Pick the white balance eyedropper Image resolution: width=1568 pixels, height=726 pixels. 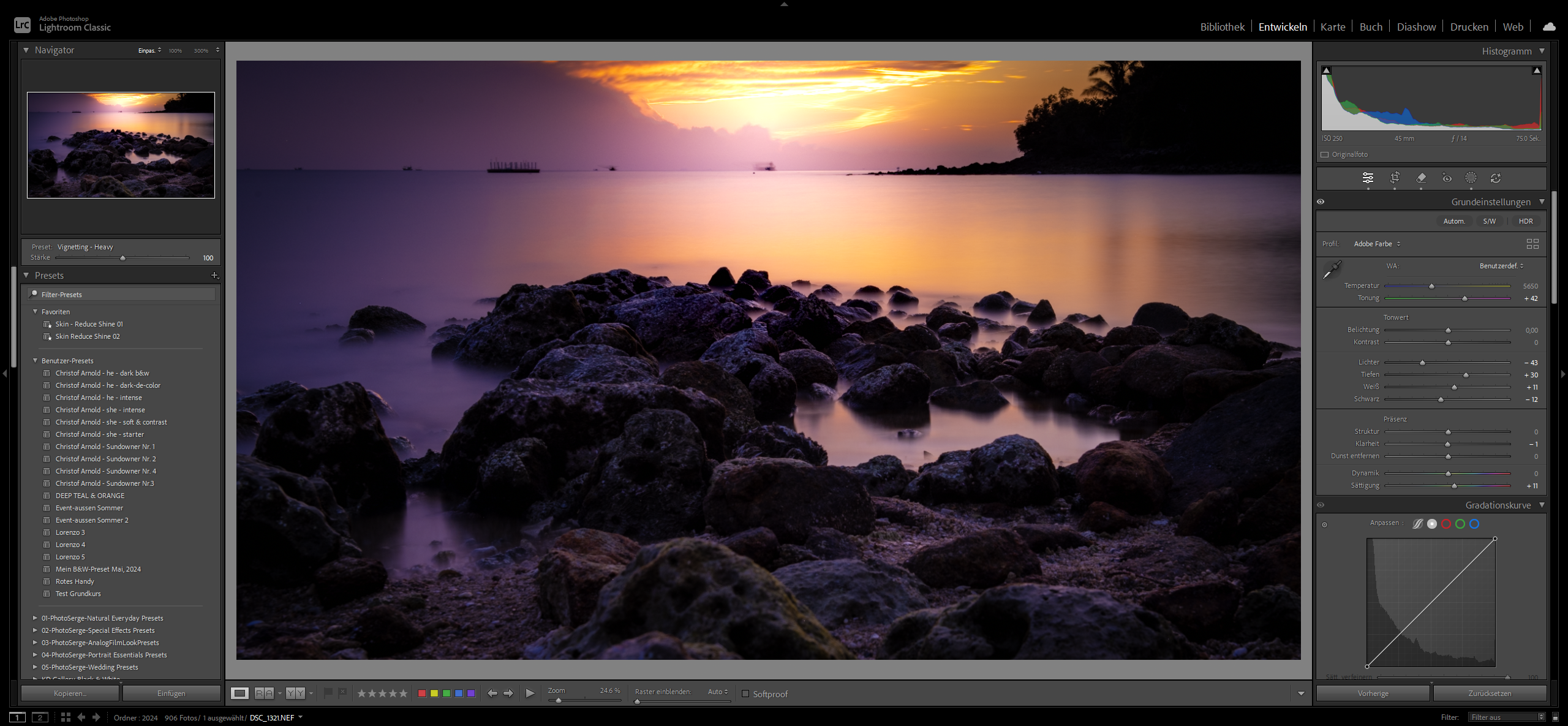1332,270
